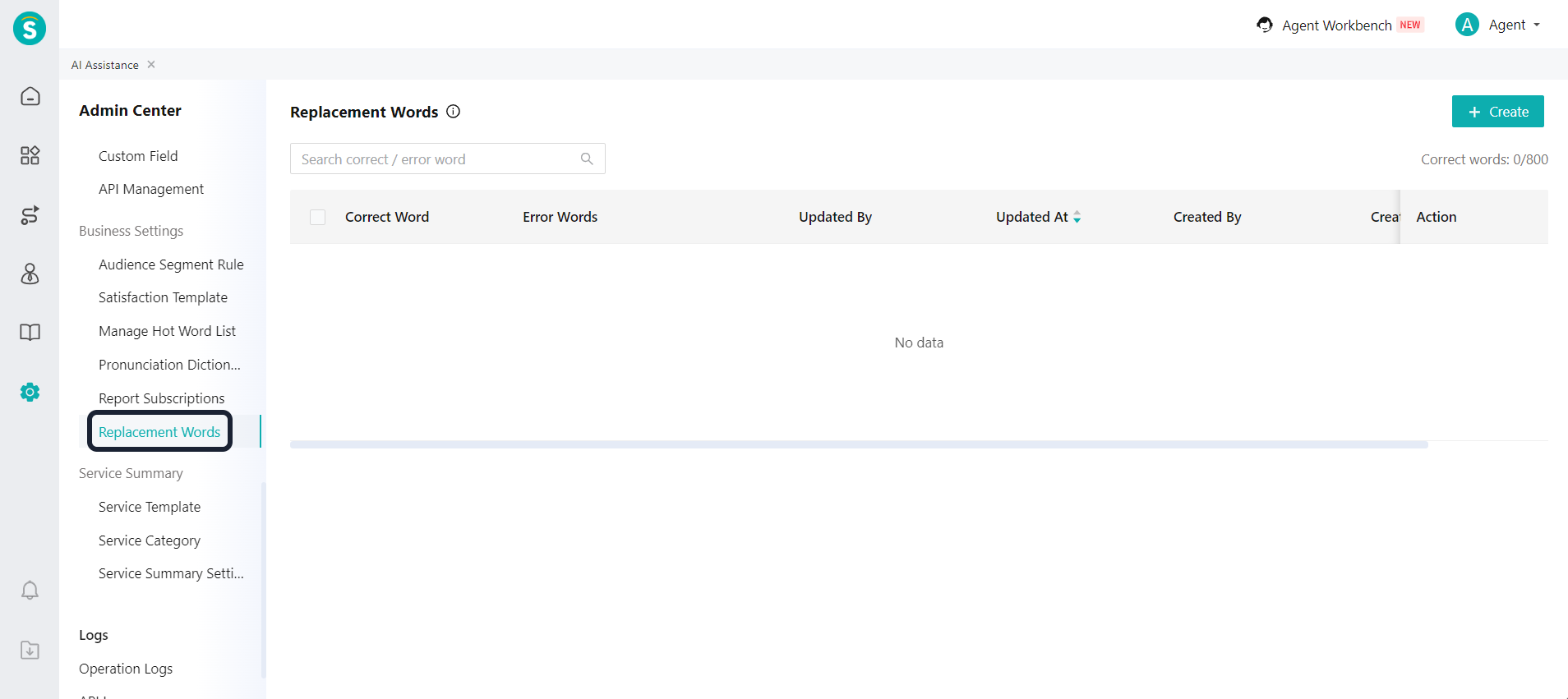Open the apps grid icon in sidebar
The height and width of the screenshot is (699, 1568).
tap(30, 155)
